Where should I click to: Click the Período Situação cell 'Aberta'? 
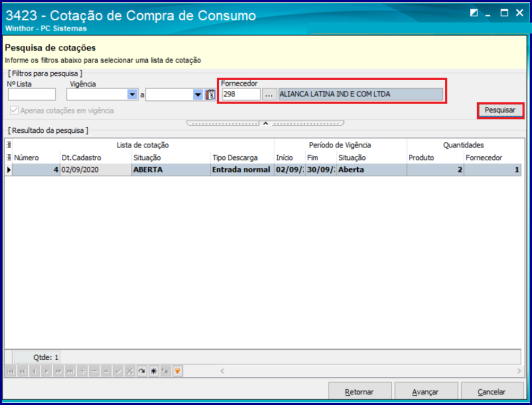tap(371, 170)
